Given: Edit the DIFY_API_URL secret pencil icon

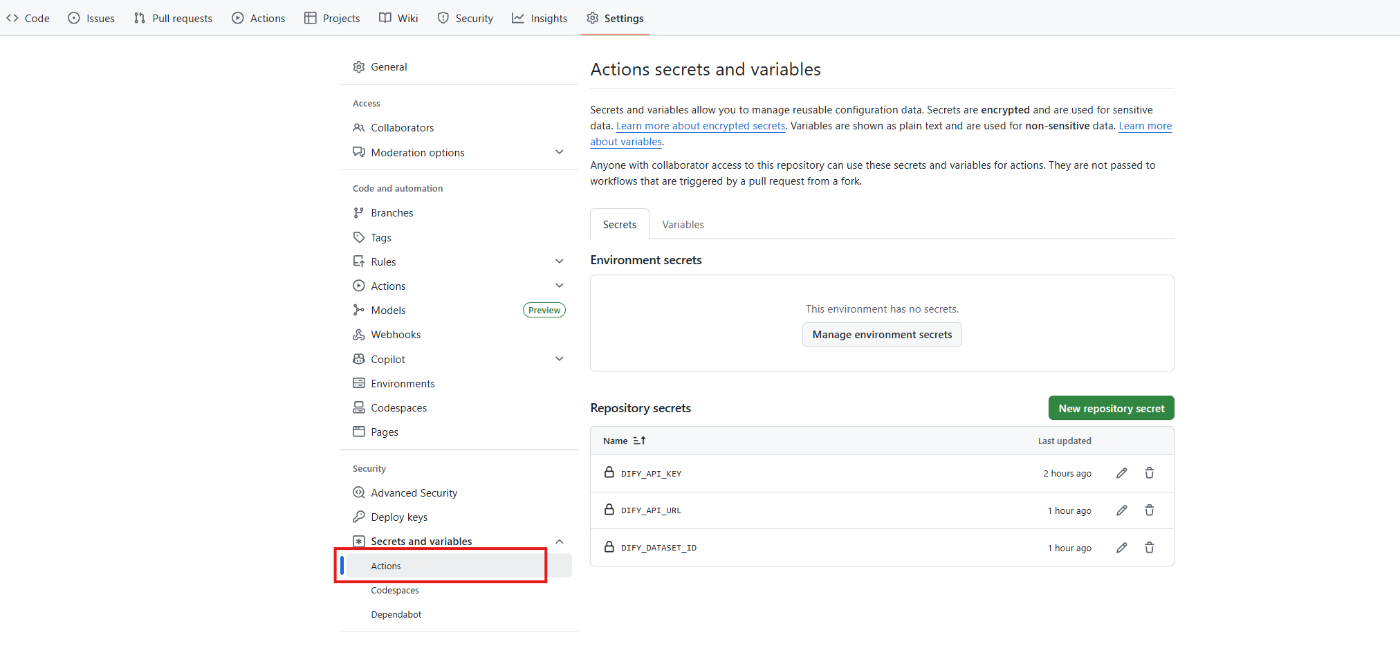Looking at the screenshot, I should [x=1121, y=510].
